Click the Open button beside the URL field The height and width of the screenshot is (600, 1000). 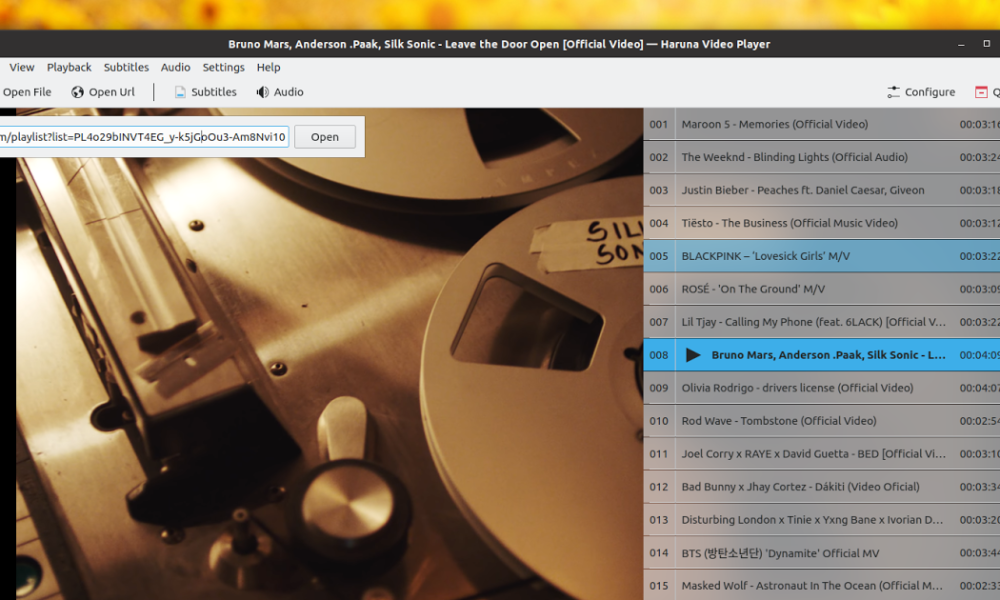(x=325, y=137)
